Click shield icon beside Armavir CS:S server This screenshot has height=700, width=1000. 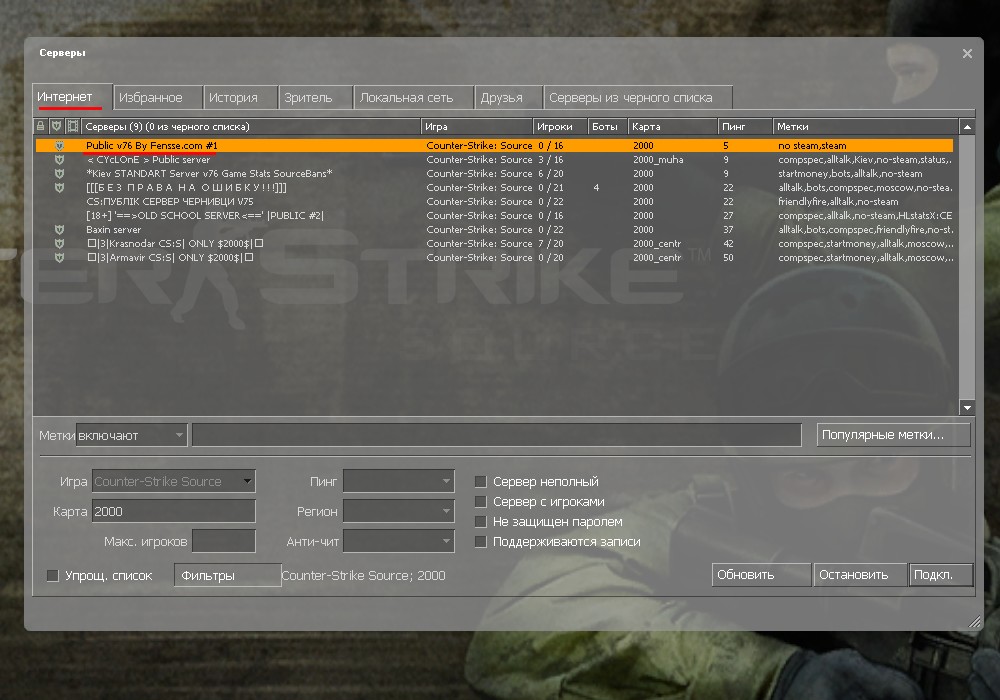59,258
